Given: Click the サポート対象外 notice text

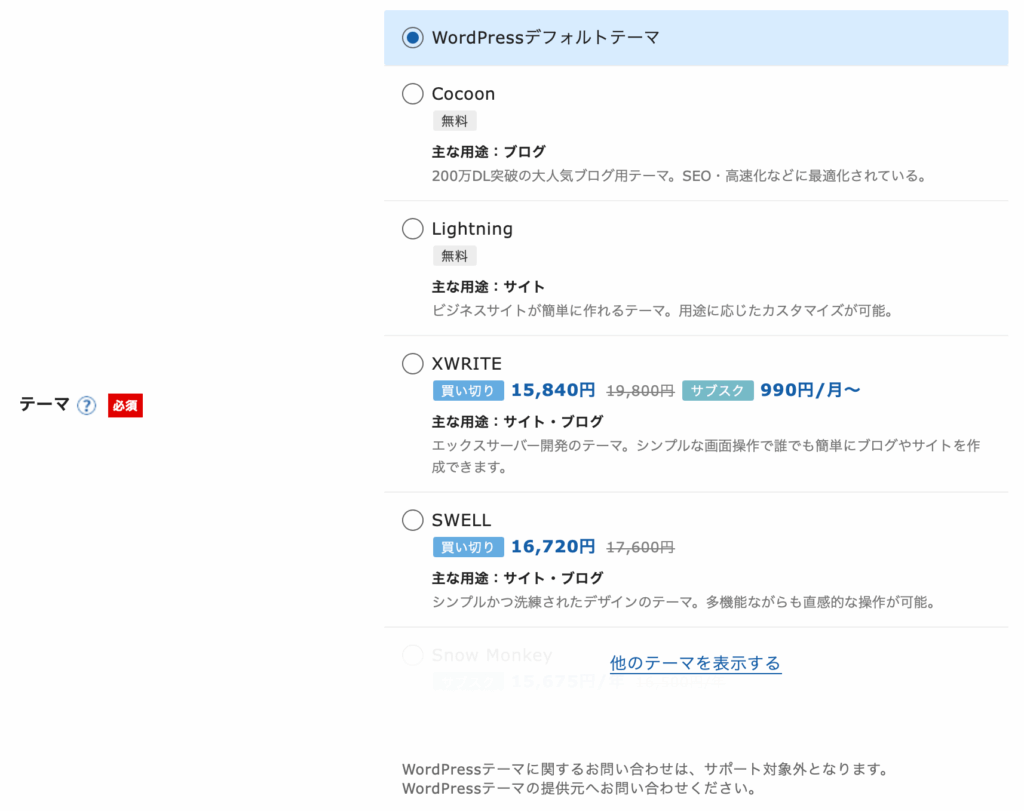Looking at the screenshot, I should tap(645, 769).
